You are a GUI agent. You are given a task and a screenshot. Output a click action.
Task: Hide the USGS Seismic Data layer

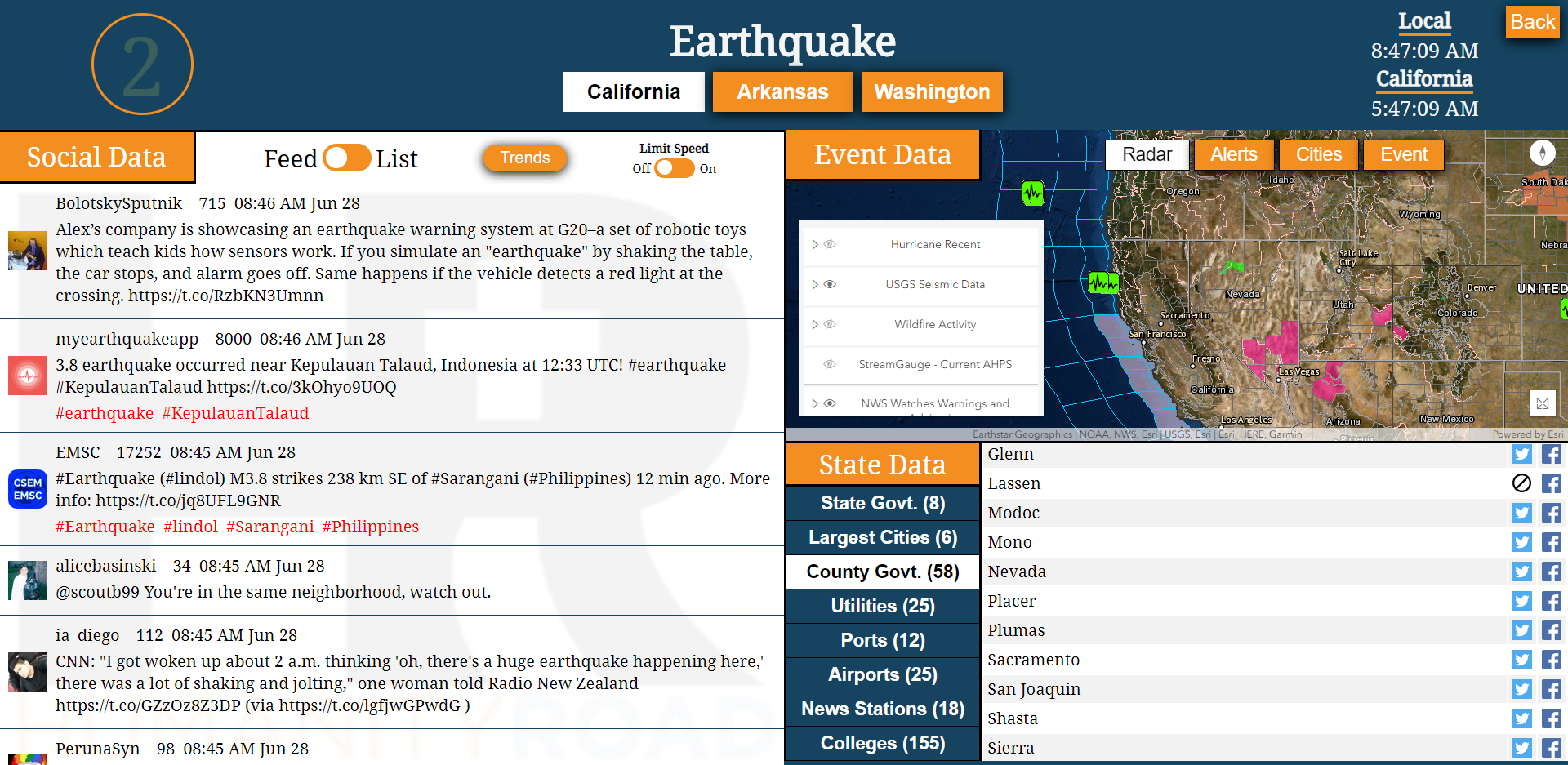[830, 284]
